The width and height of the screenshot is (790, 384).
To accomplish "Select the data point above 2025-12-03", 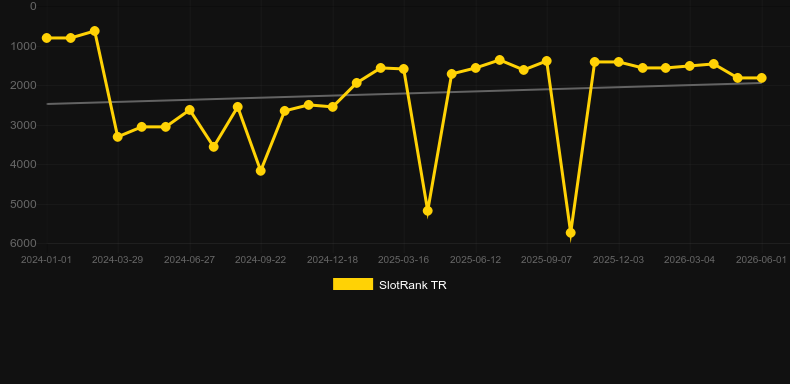I will 619,62.
